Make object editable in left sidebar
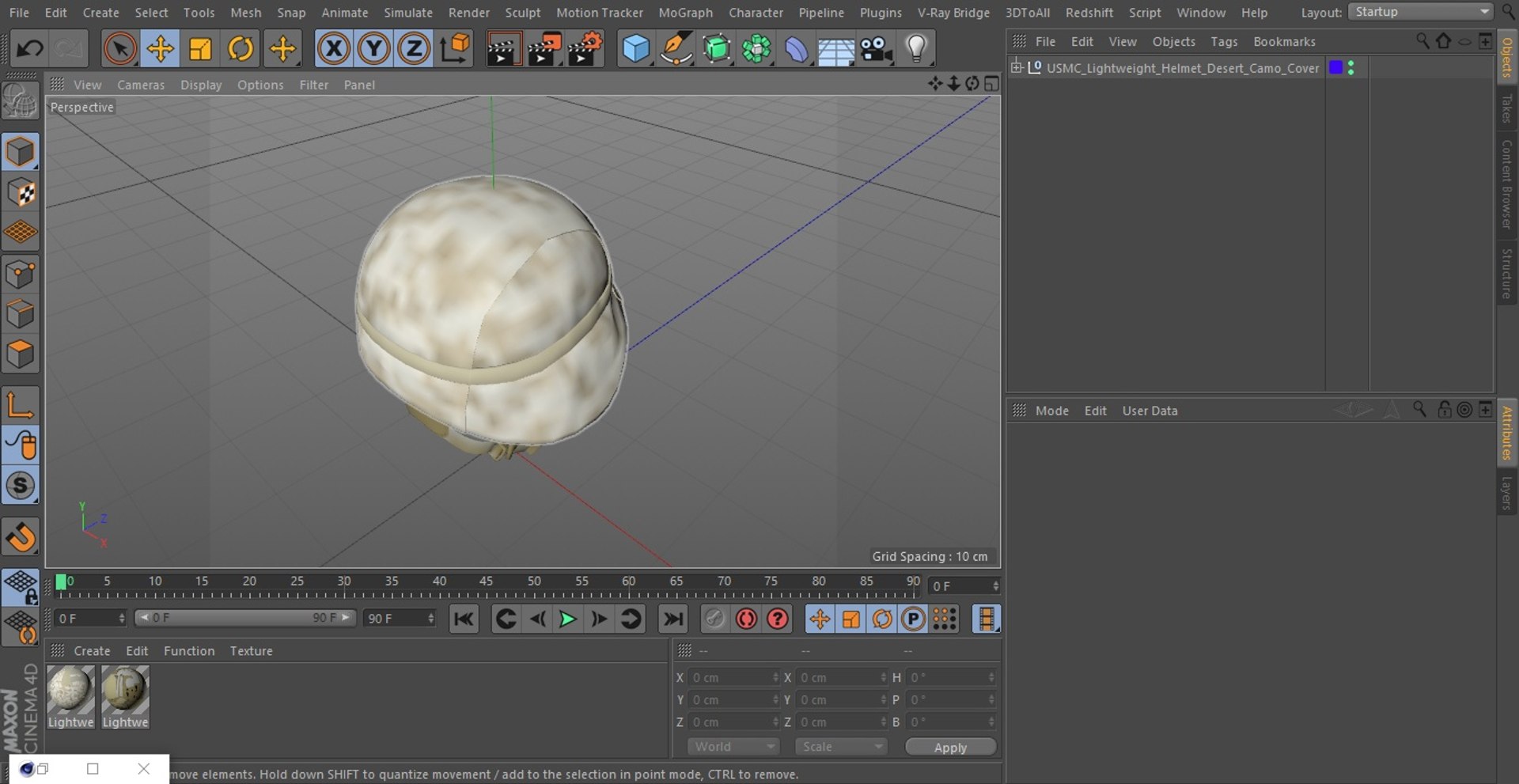 pos(20,102)
